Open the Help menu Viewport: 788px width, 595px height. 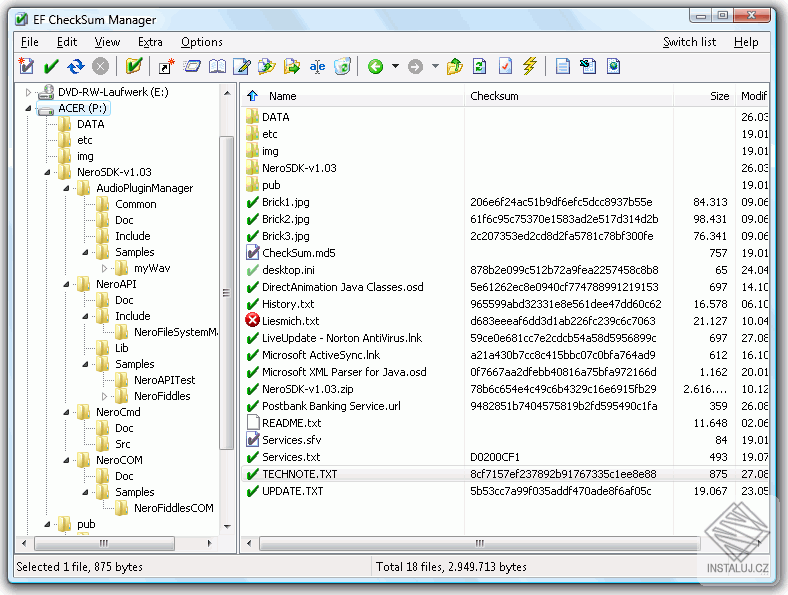746,42
